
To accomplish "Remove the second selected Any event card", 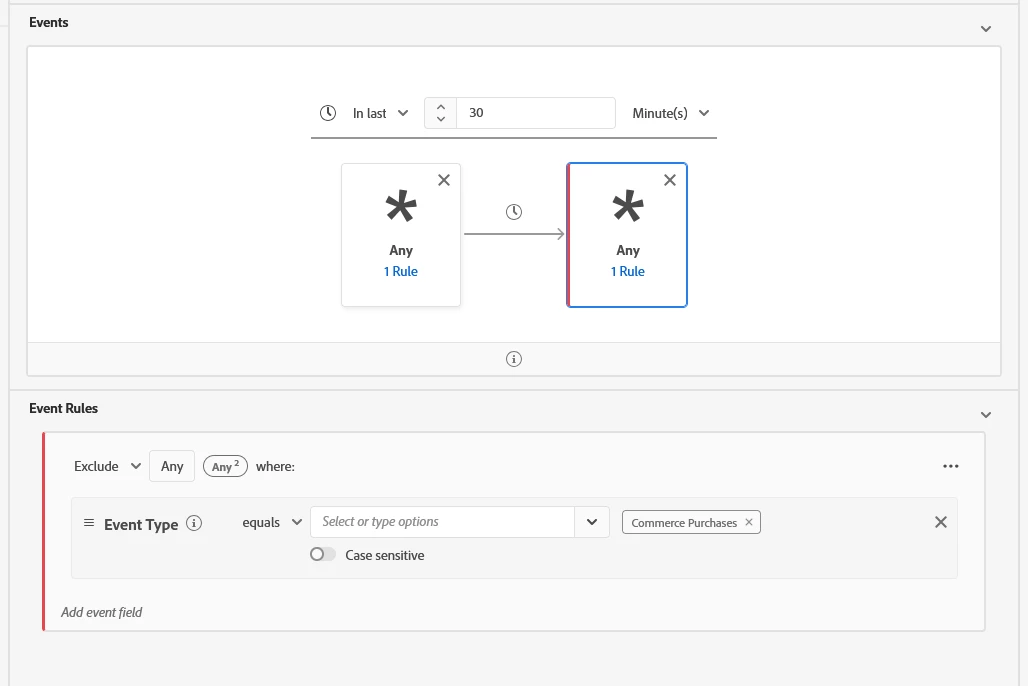I will (669, 180).
